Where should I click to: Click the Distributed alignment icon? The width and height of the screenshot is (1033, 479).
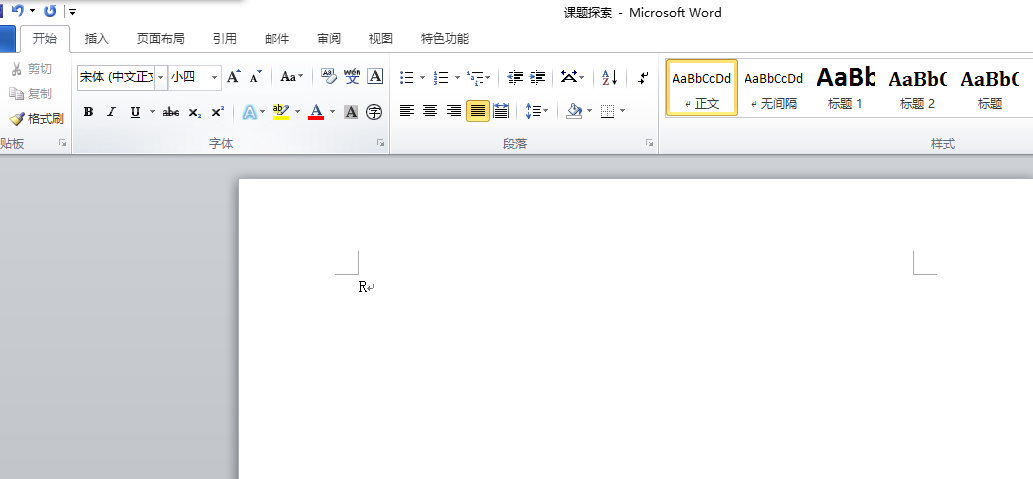pyautogui.click(x=501, y=111)
